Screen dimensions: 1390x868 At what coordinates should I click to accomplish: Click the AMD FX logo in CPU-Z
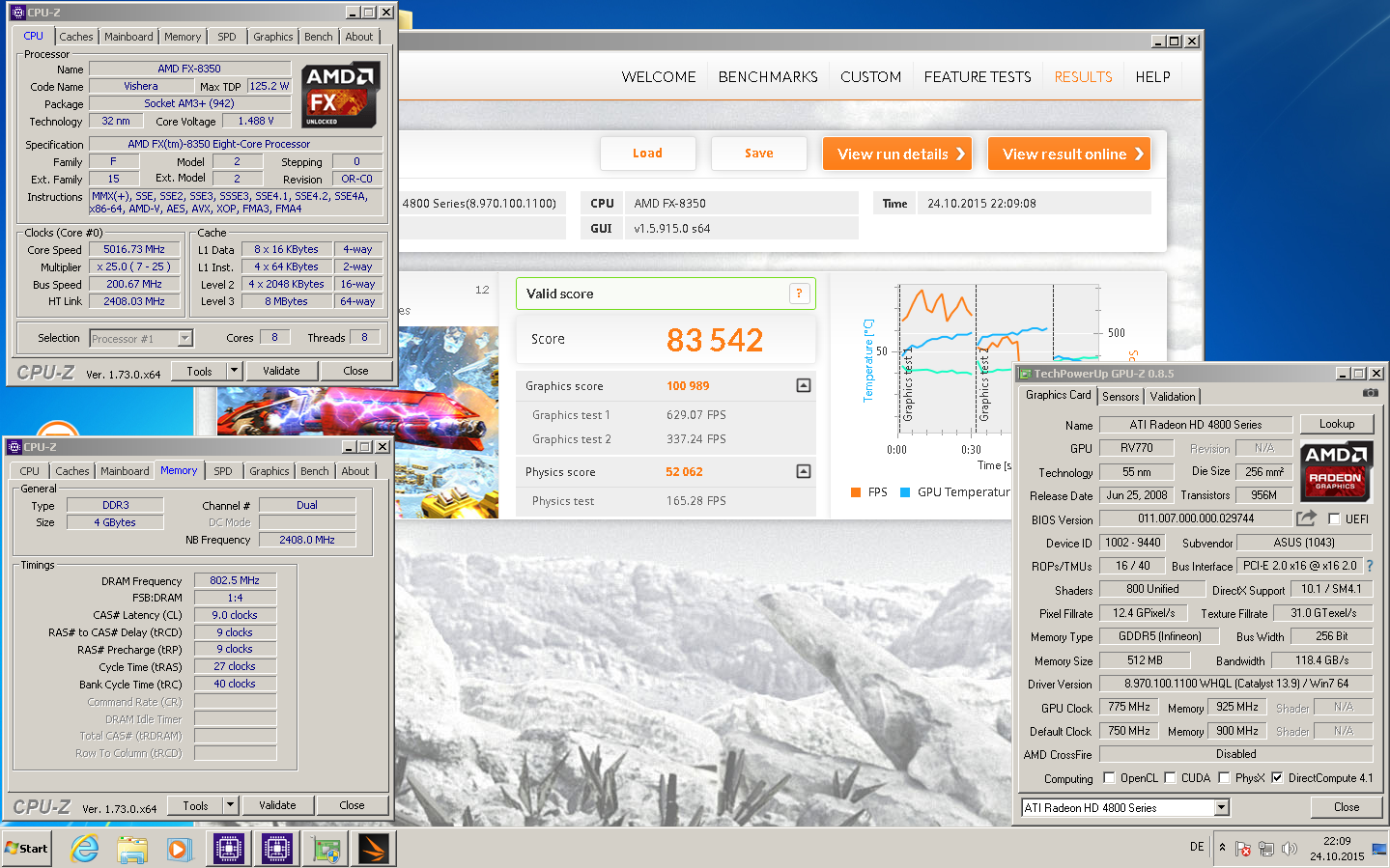click(x=340, y=96)
